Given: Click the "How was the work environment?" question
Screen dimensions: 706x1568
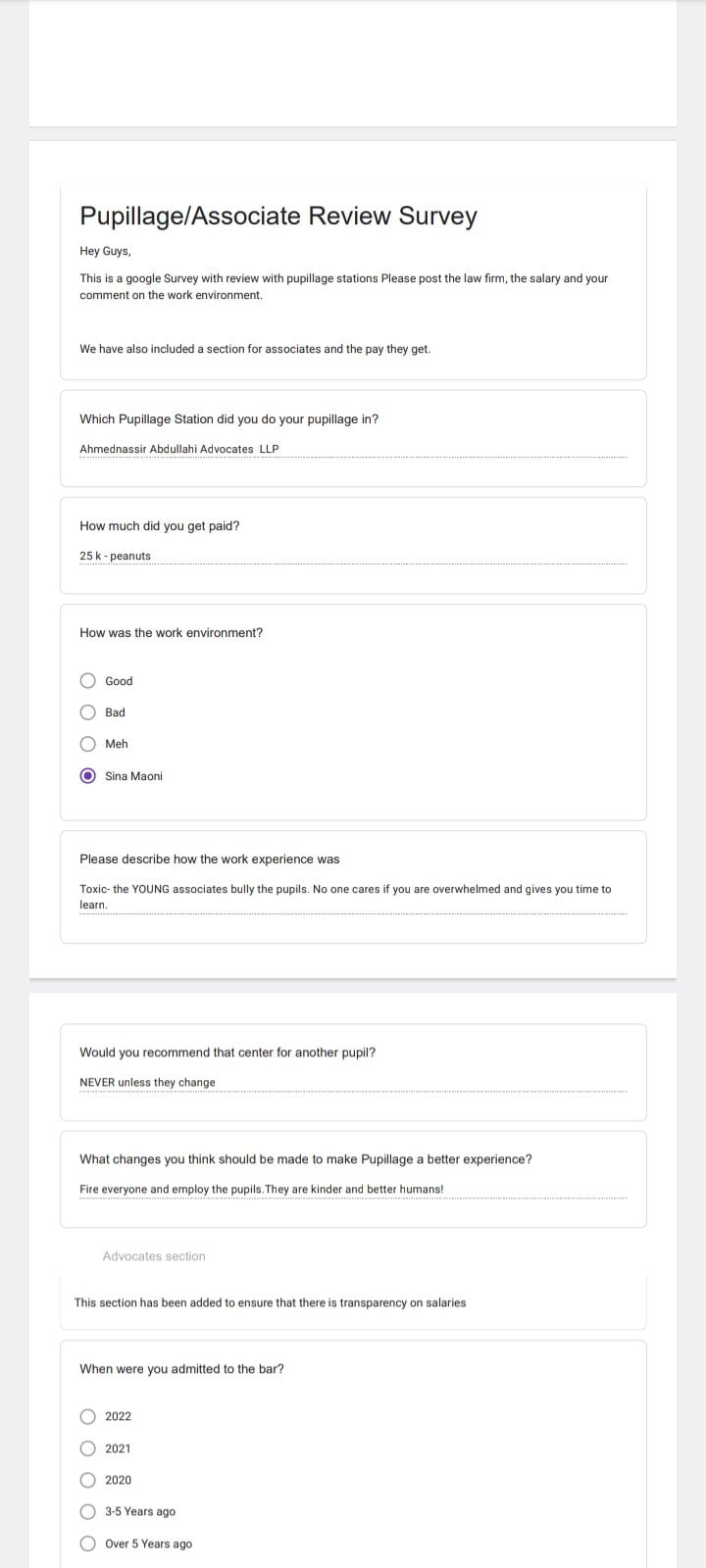Looking at the screenshot, I should 172,633.
